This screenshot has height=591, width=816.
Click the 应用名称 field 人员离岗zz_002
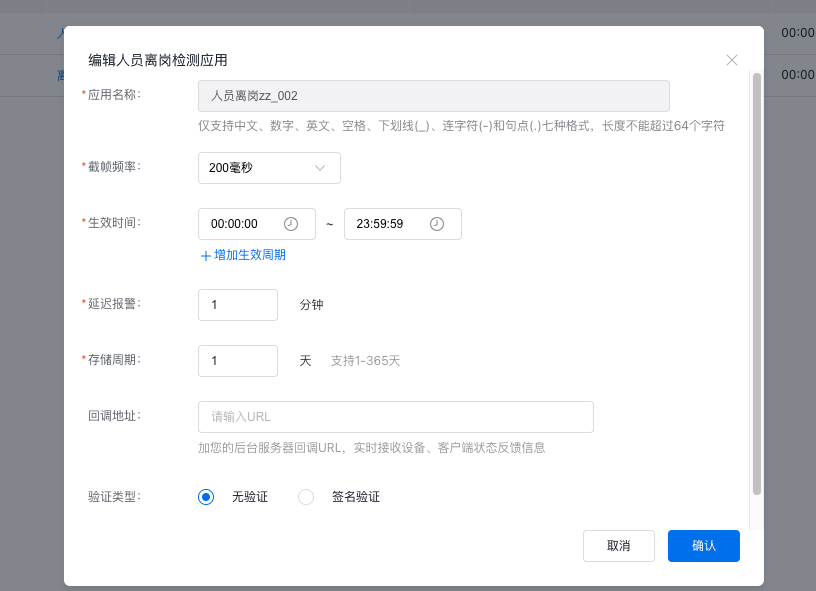(x=434, y=96)
